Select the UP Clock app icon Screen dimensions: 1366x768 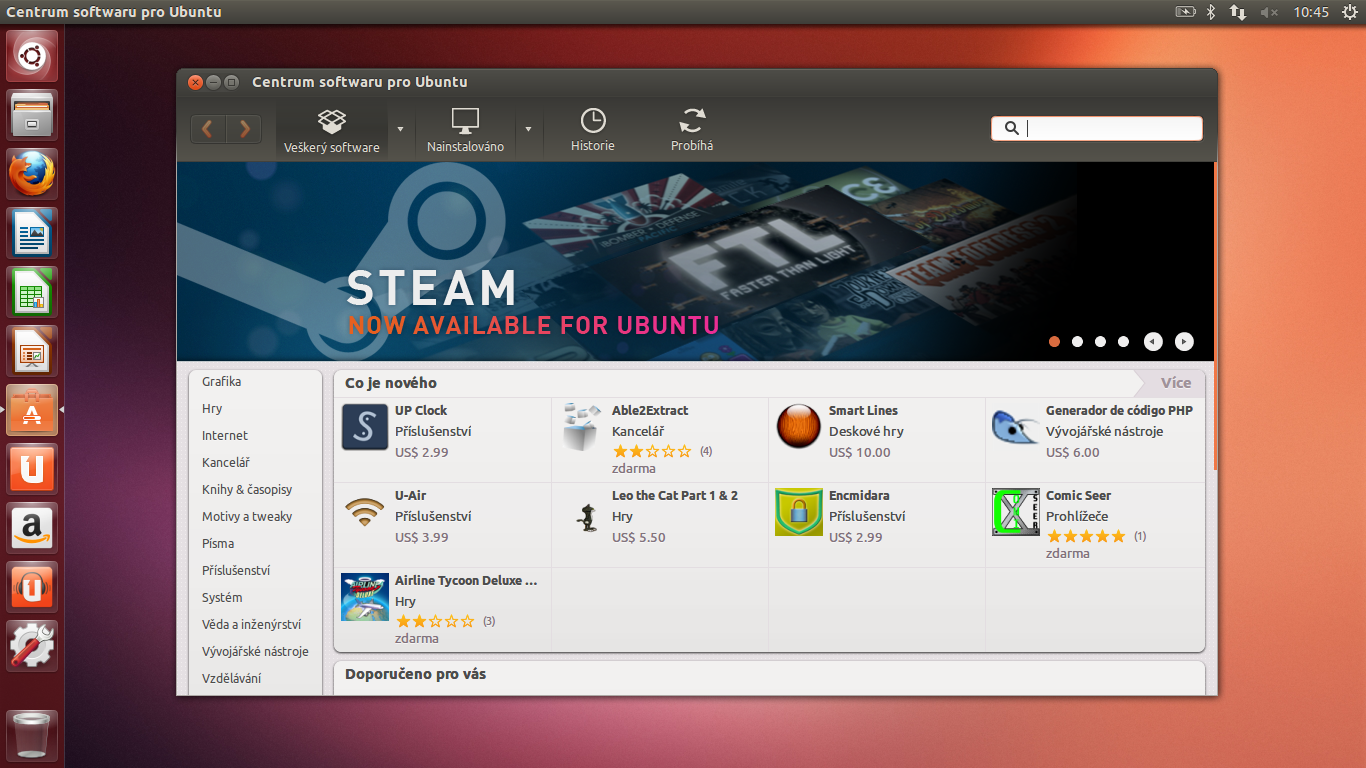pos(364,426)
